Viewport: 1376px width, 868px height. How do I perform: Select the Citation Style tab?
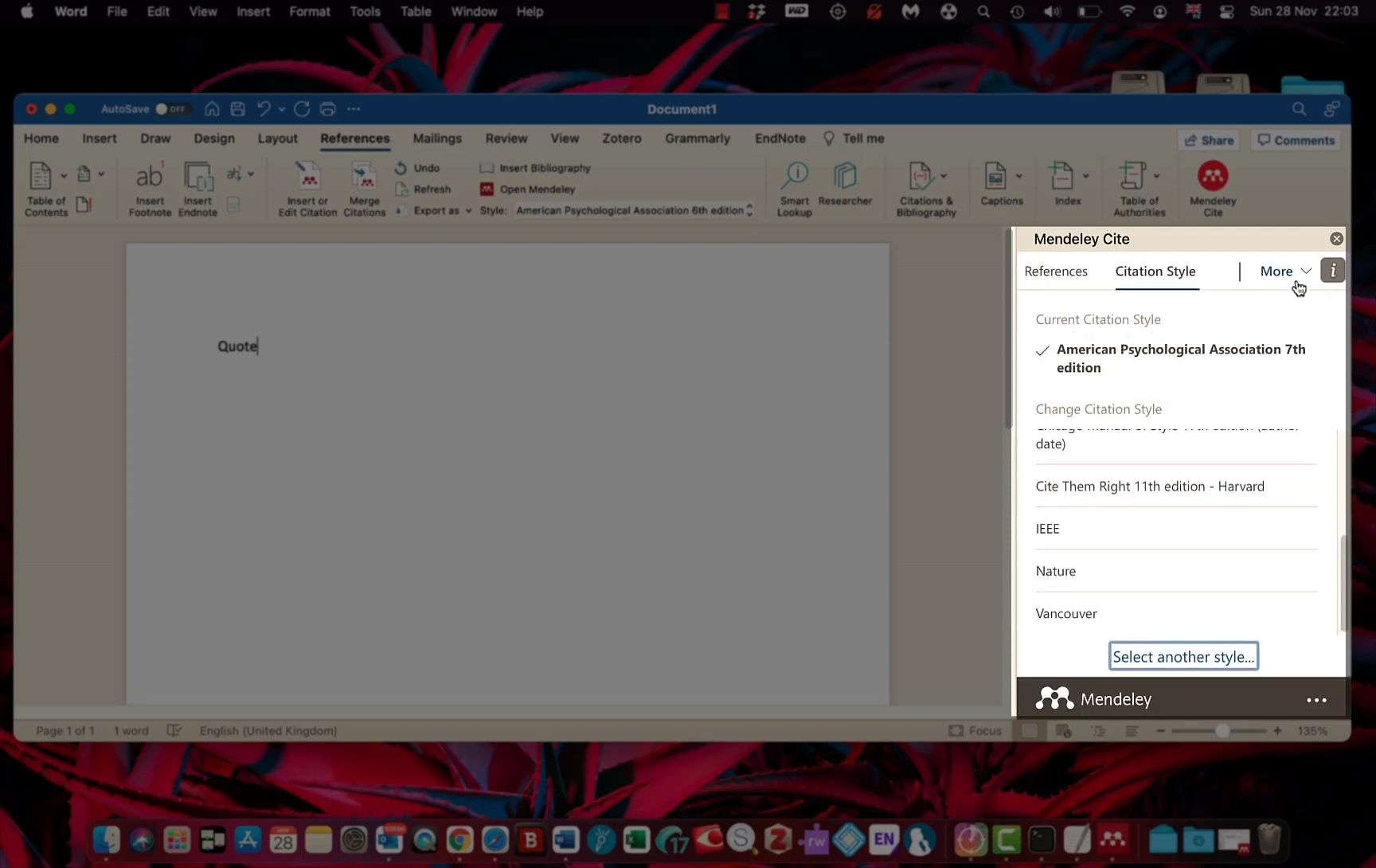tap(1155, 272)
